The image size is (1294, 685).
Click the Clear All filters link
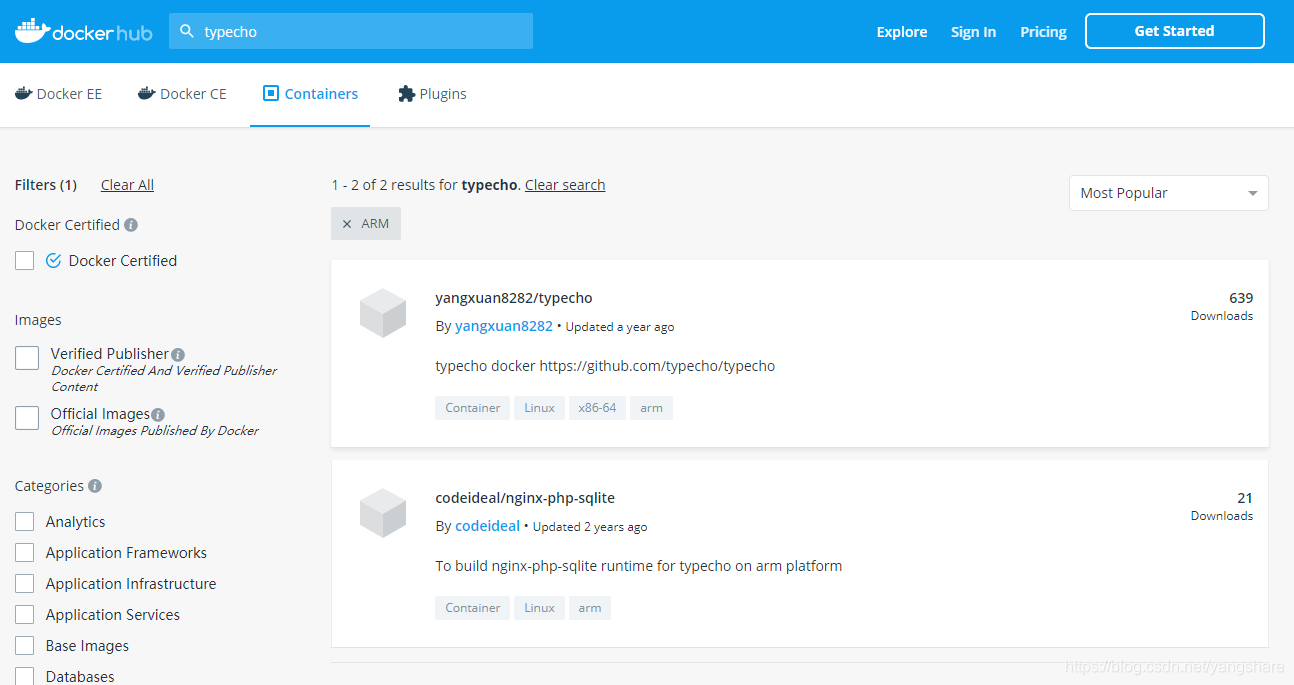pos(127,185)
